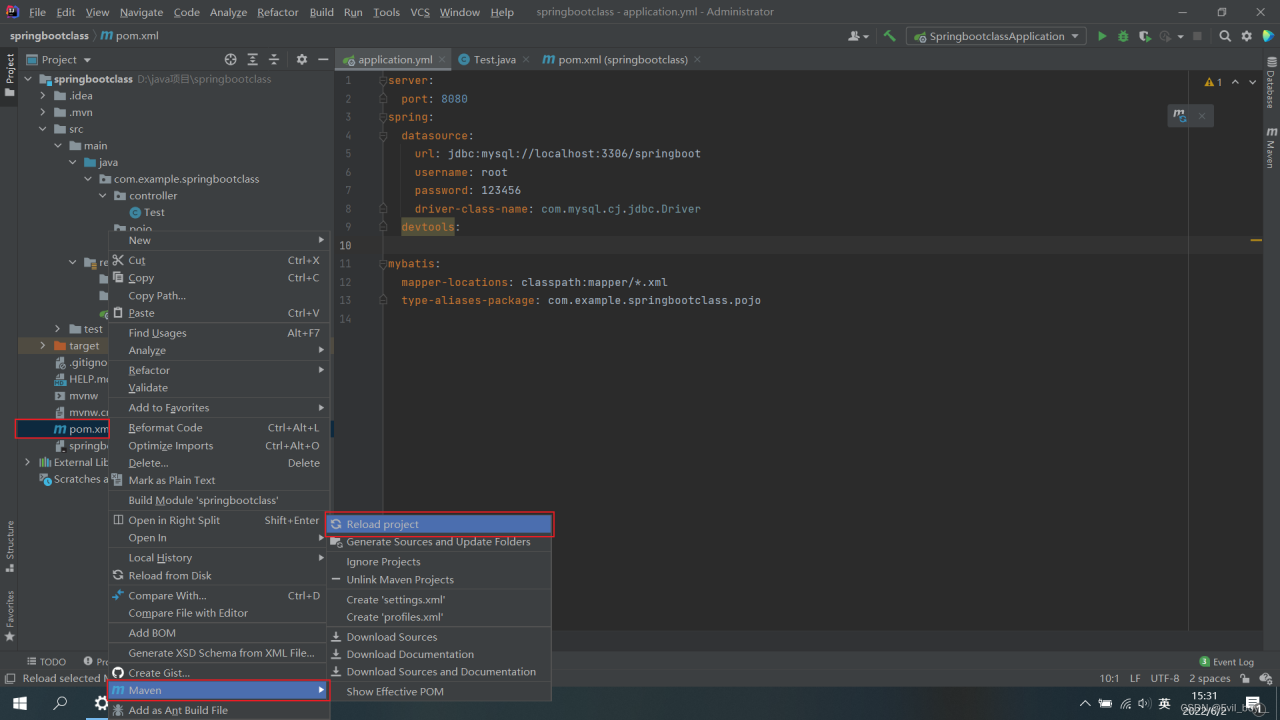This screenshot has width=1280, height=720.
Task: Click Download Sources in Maven submenu
Action: 392,637
